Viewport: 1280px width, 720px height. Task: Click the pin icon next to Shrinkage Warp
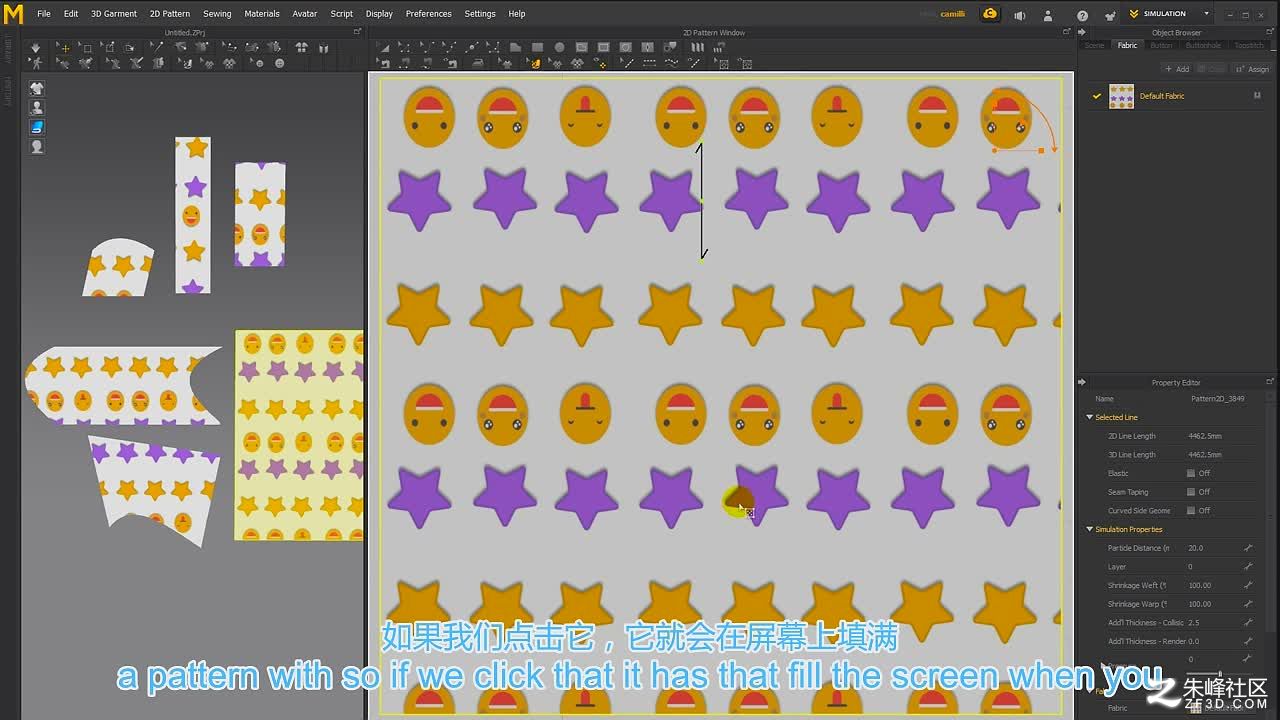1248,604
